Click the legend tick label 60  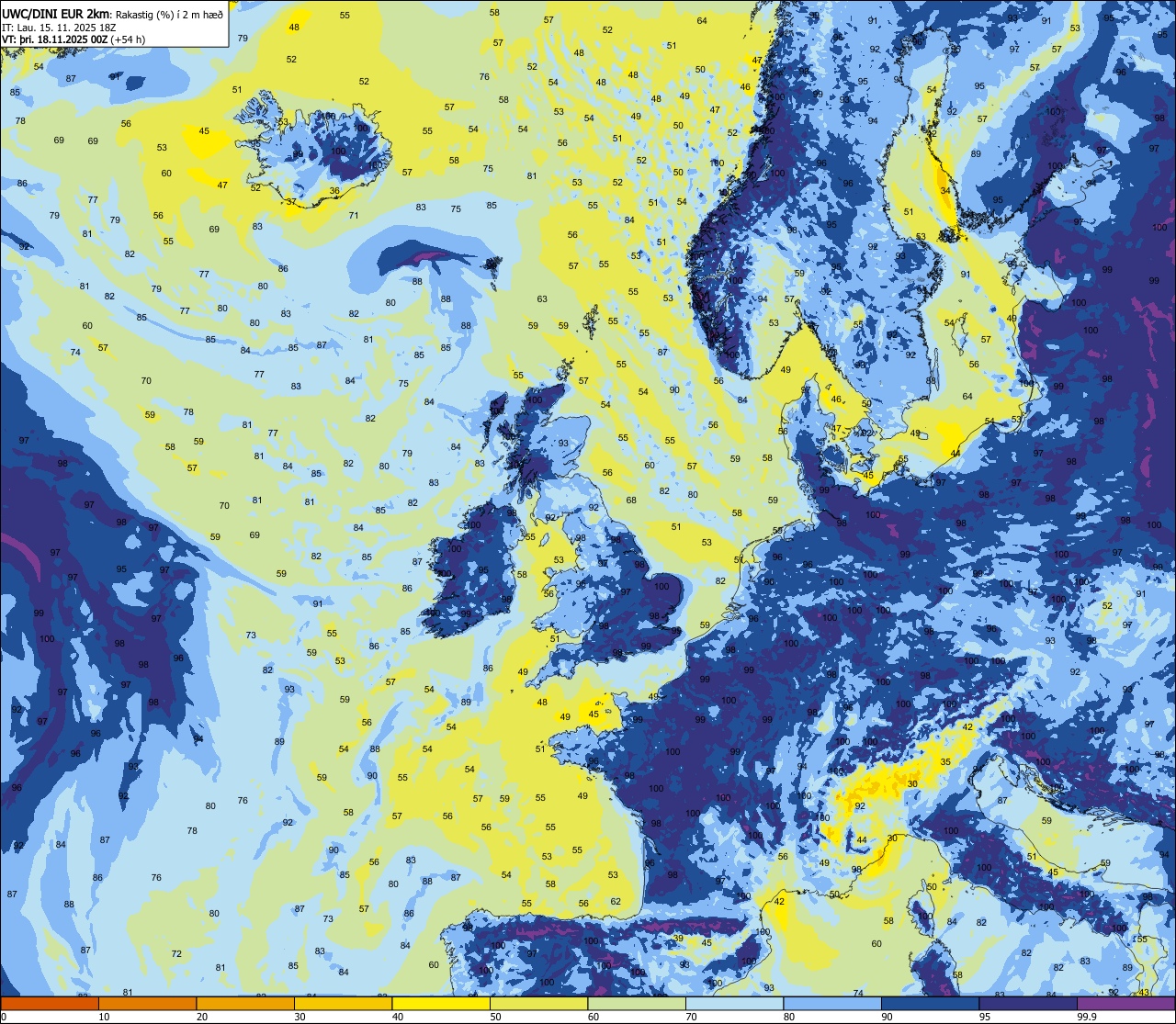pos(594,1017)
